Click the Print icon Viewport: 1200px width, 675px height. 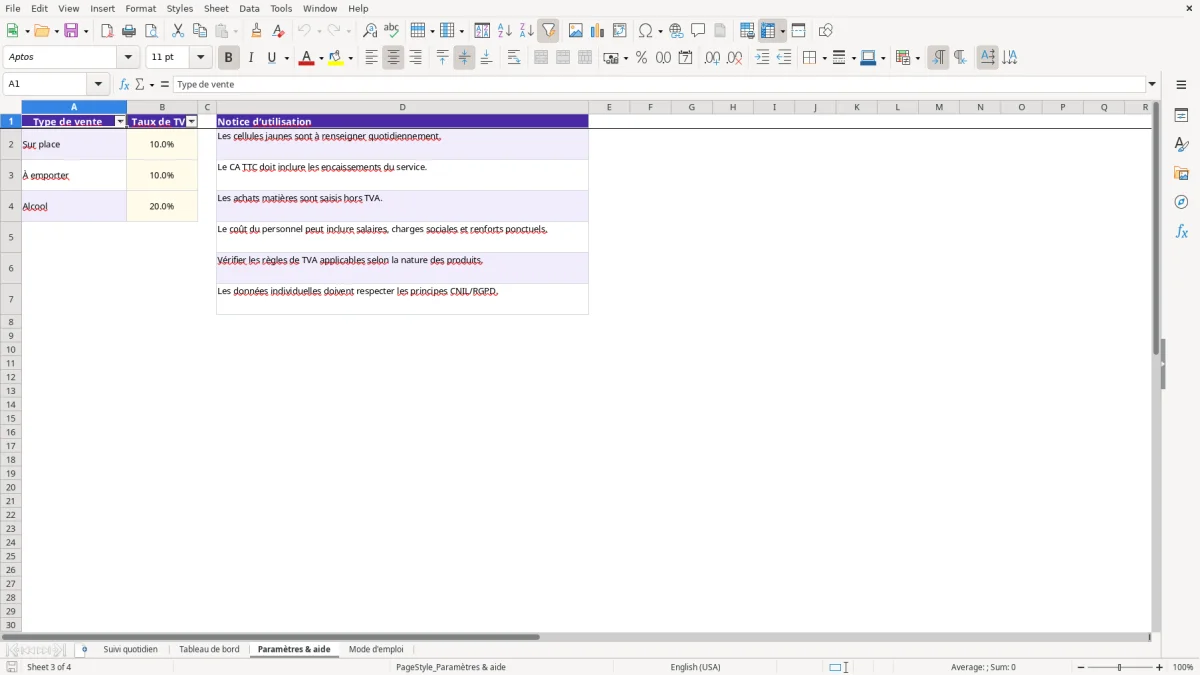click(129, 31)
